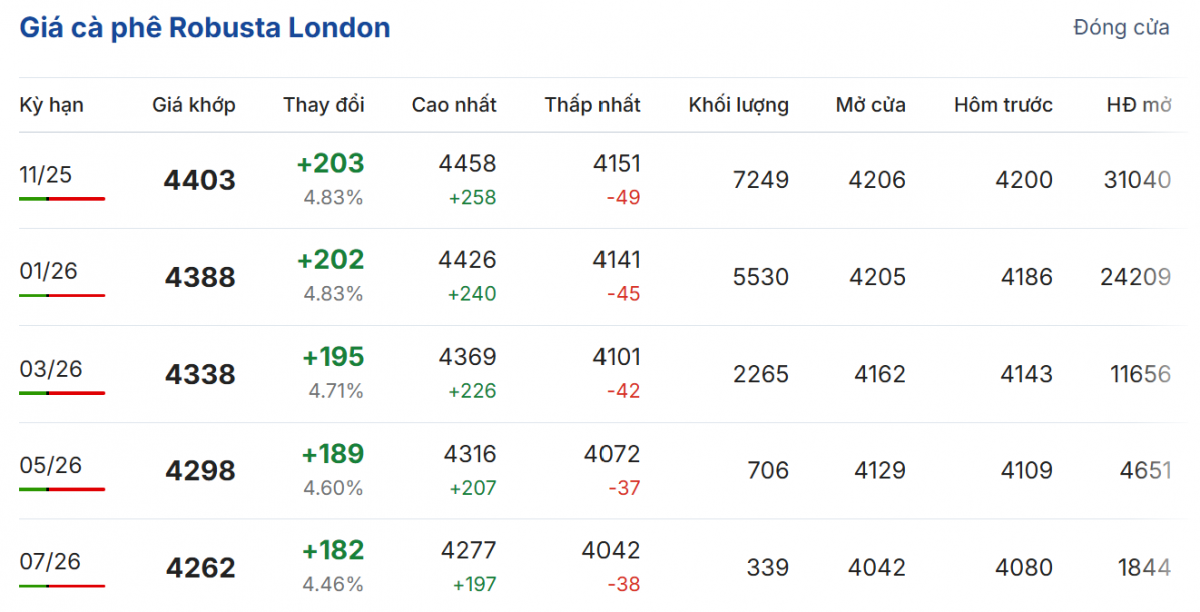The width and height of the screenshot is (1200, 612).
Task: Click the price range bar under 11/25
Action: pos(62,199)
